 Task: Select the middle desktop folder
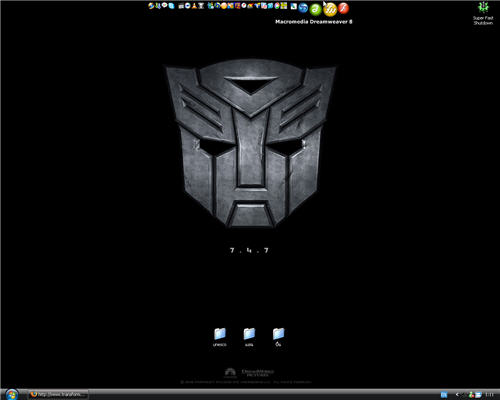249,337
